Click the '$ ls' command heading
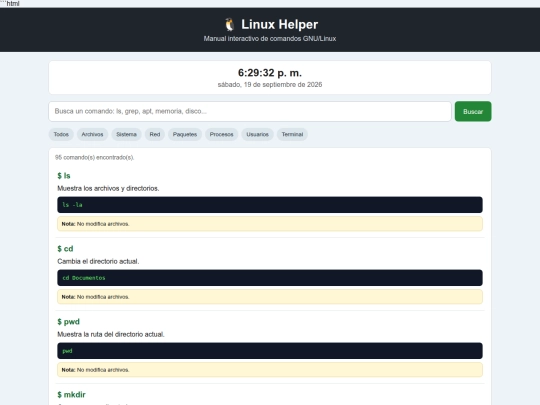Screen dimensions: 540x405 64,176
